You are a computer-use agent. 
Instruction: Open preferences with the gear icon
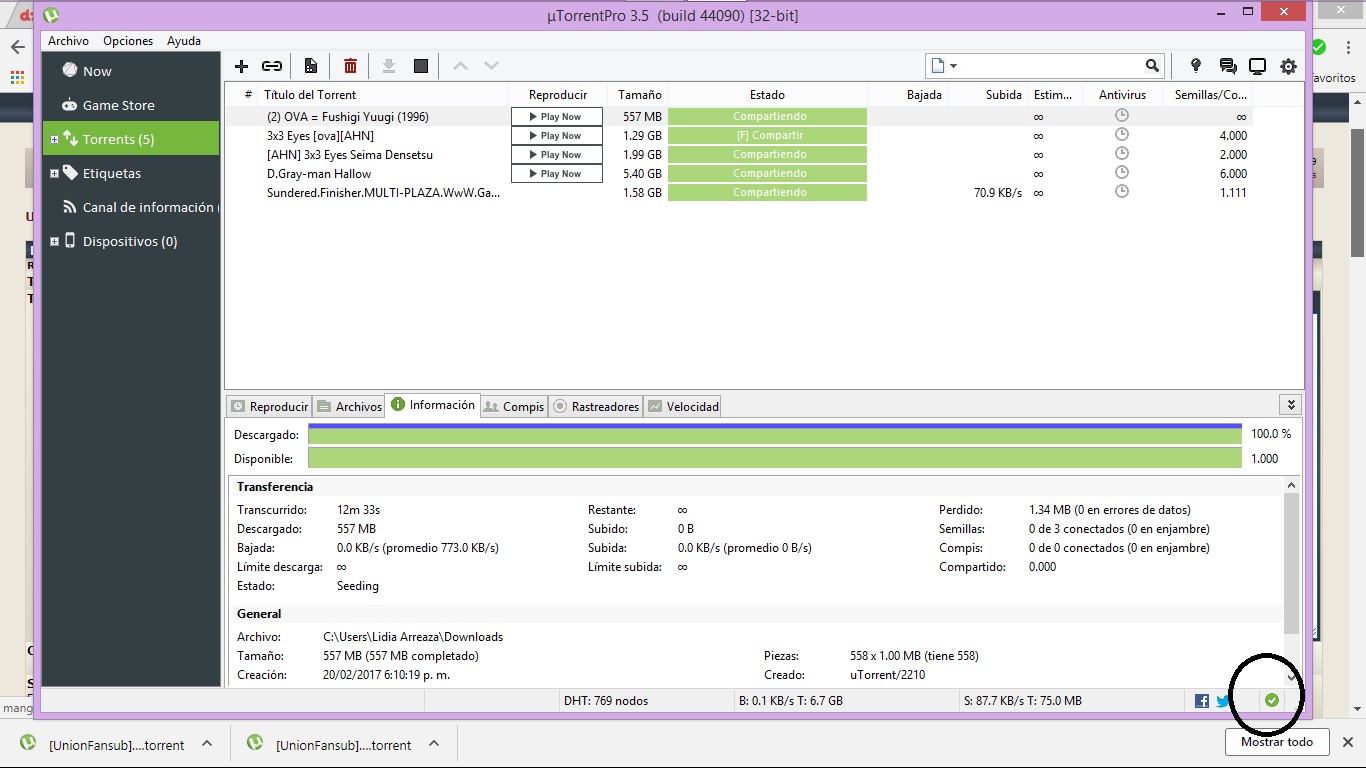pyautogui.click(x=1288, y=66)
